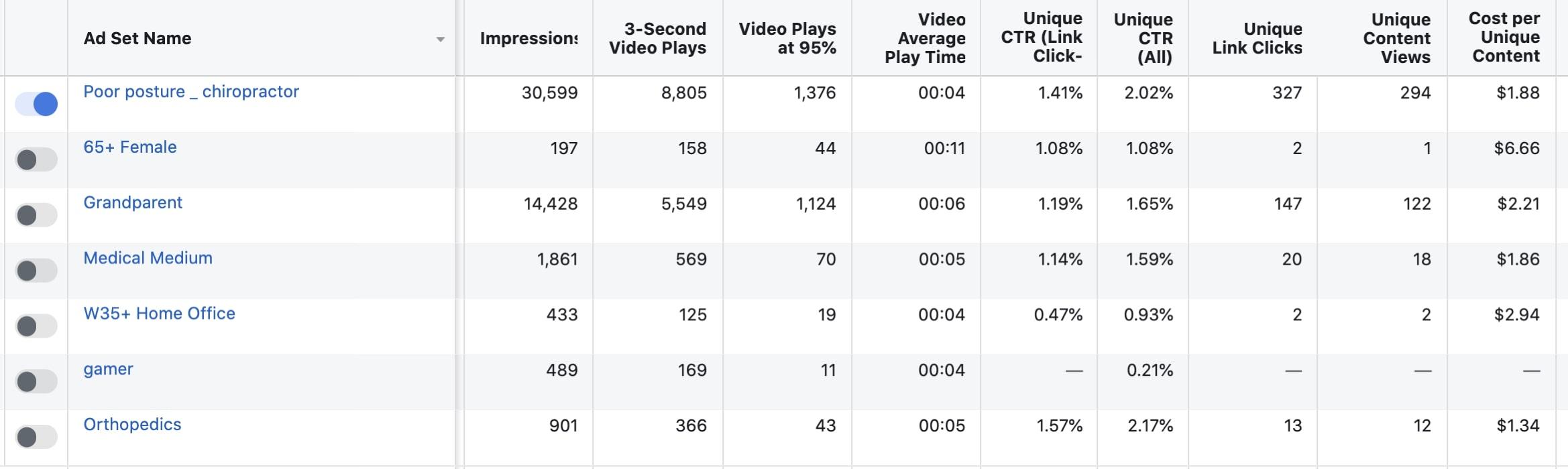1568x469 pixels.
Task: Open the Medical Medium ad set link
Action: 148,258
